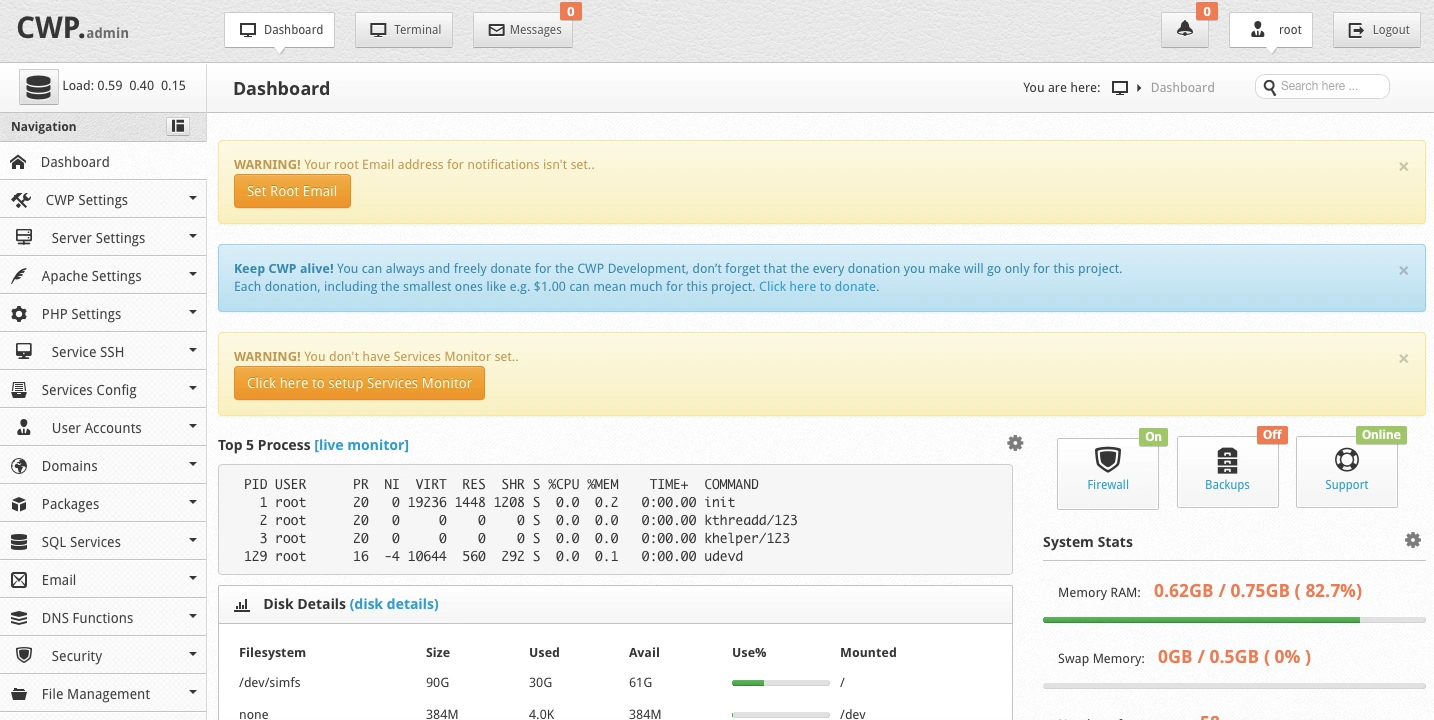1434x720 pixels.
Task: Click the Domains globe icon
Action: 19,466
